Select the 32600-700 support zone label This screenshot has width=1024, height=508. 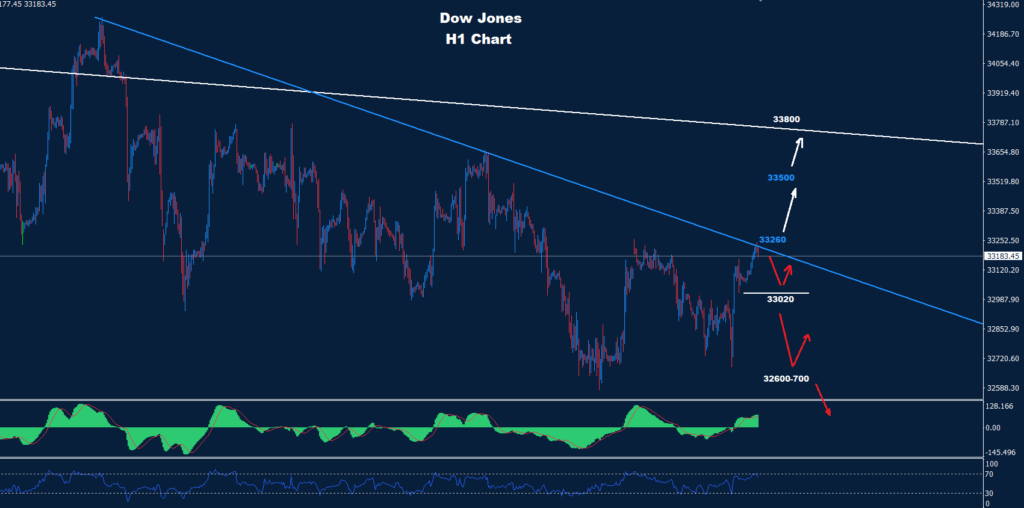(786, 378)
